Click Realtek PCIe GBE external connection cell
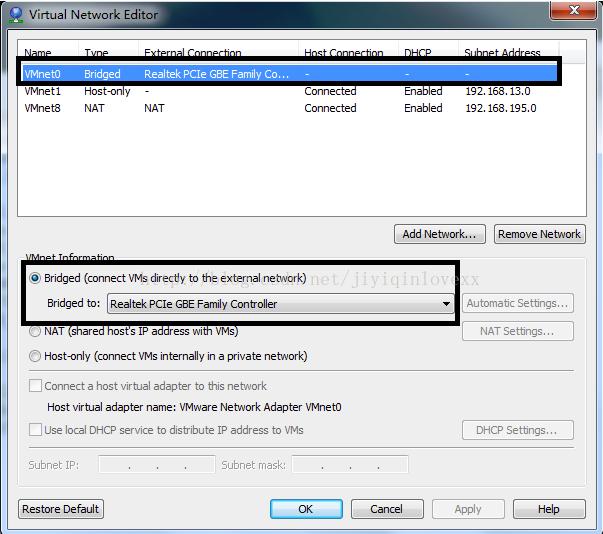This screenshot has width=603, height=534. pyautogui.click(x=217, y=74)
